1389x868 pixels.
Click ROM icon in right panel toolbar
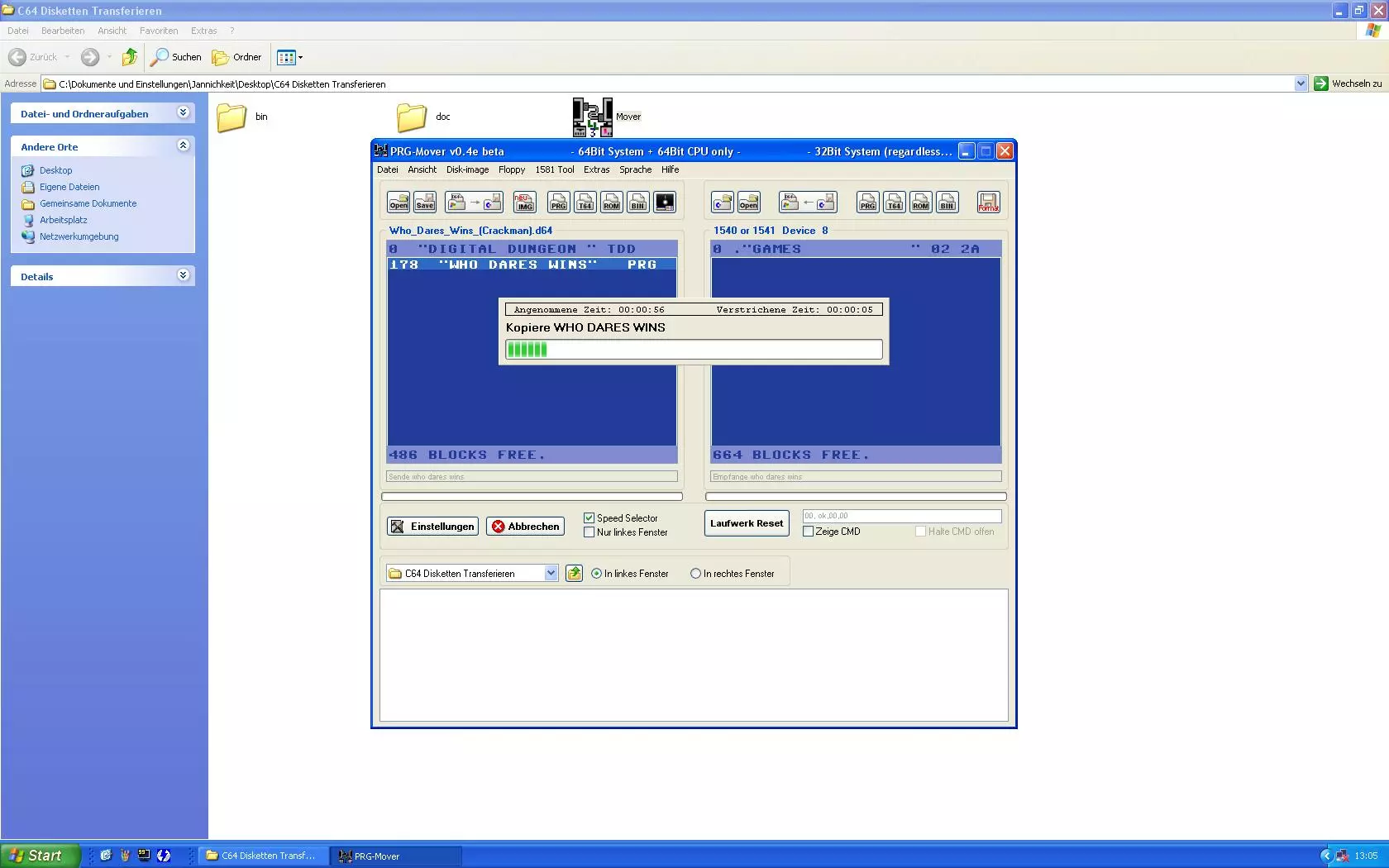(x=921, y=203)
